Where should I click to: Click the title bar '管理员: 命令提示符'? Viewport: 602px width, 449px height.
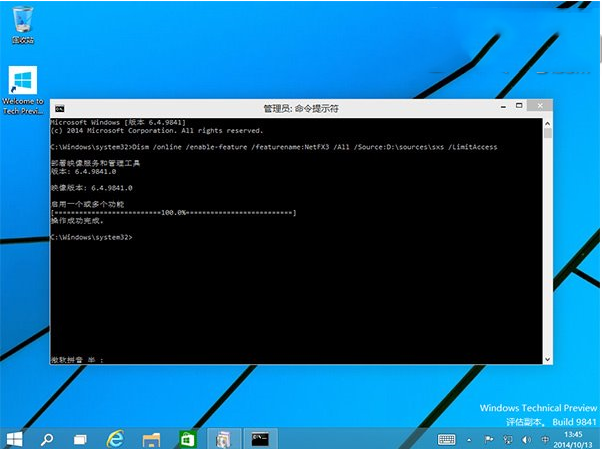click(301, 109)
